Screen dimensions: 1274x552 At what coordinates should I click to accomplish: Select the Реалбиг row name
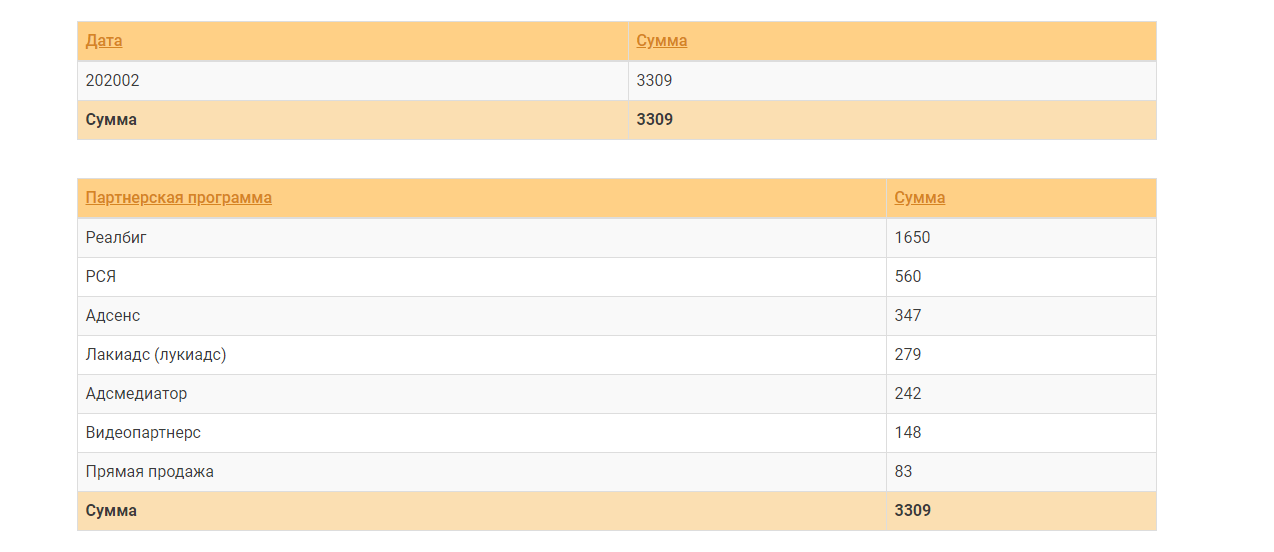pos(117,237)
